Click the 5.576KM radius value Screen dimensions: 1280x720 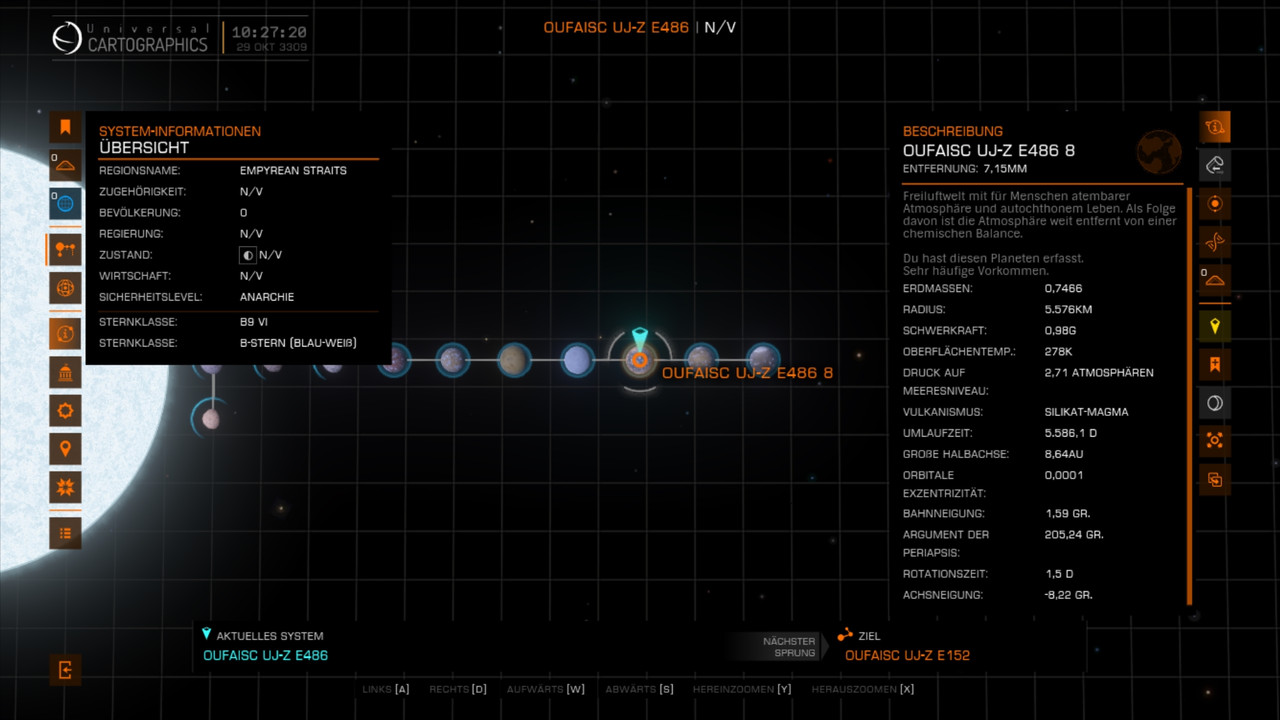[1068, 310]
